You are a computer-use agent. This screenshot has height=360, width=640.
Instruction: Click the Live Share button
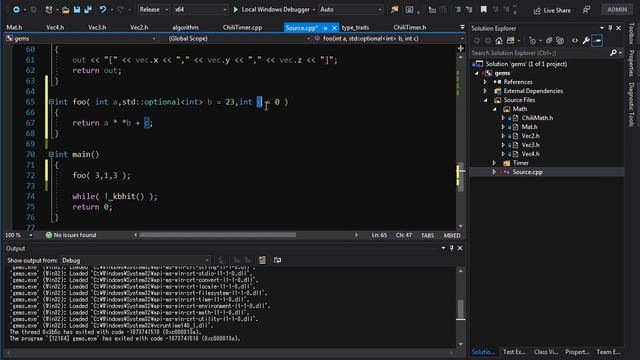552,10
